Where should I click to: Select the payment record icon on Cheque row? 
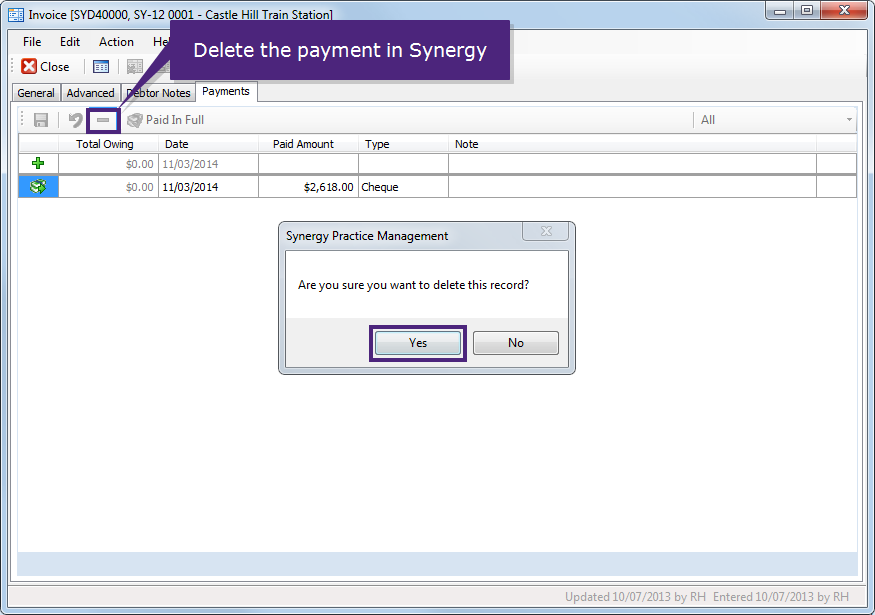pos(38,186)
